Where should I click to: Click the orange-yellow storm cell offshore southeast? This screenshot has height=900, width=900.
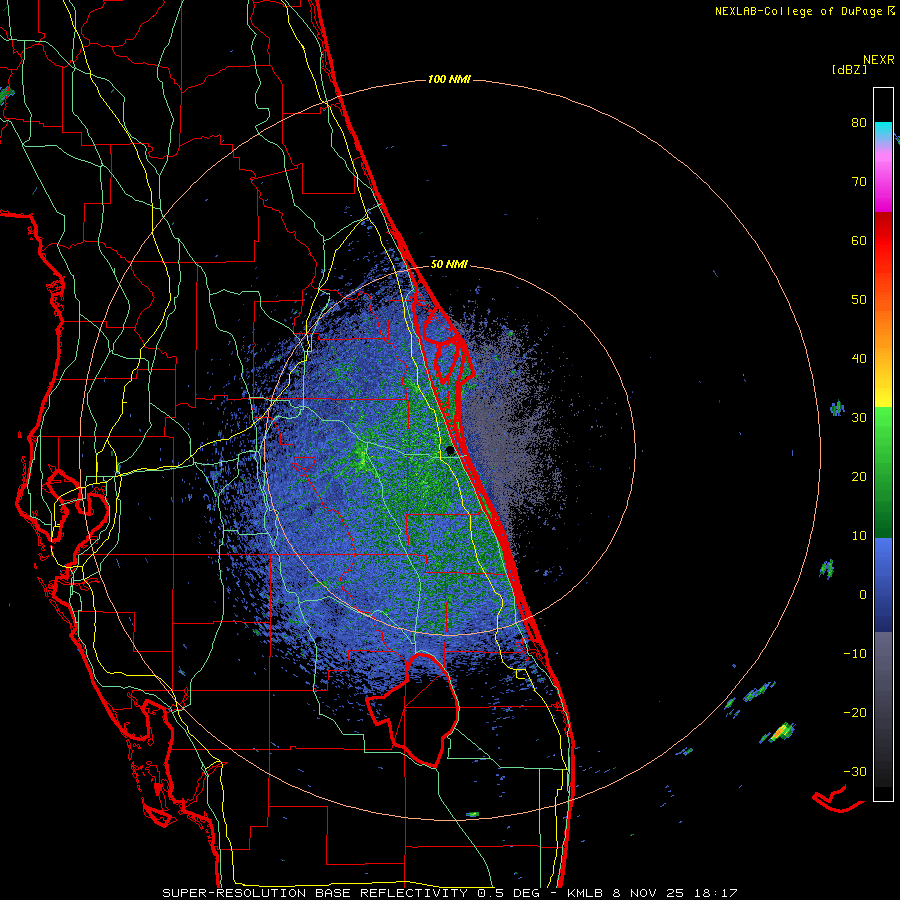(x=779, y=732)
